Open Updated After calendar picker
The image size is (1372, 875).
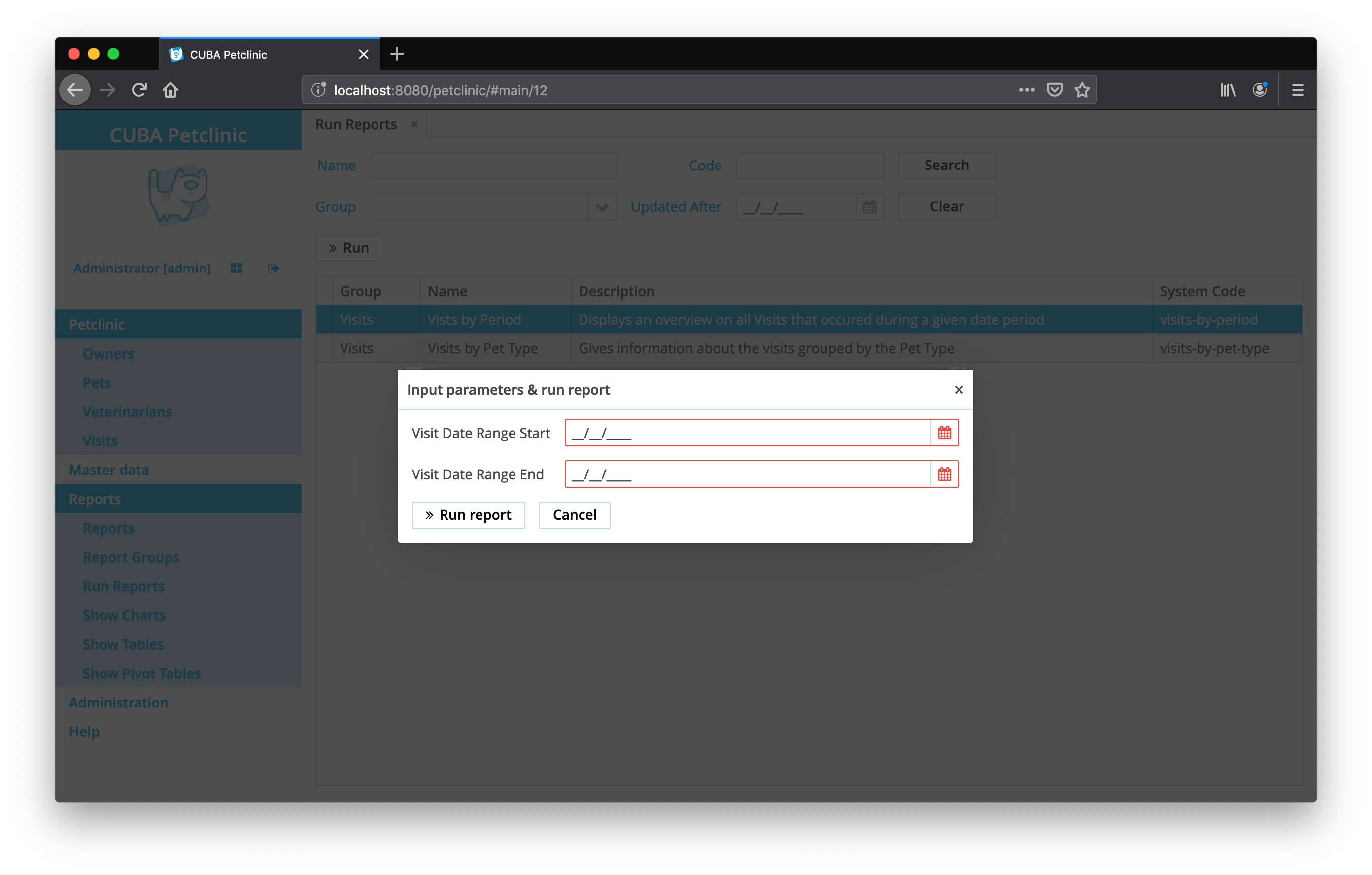tap(869, 207)
